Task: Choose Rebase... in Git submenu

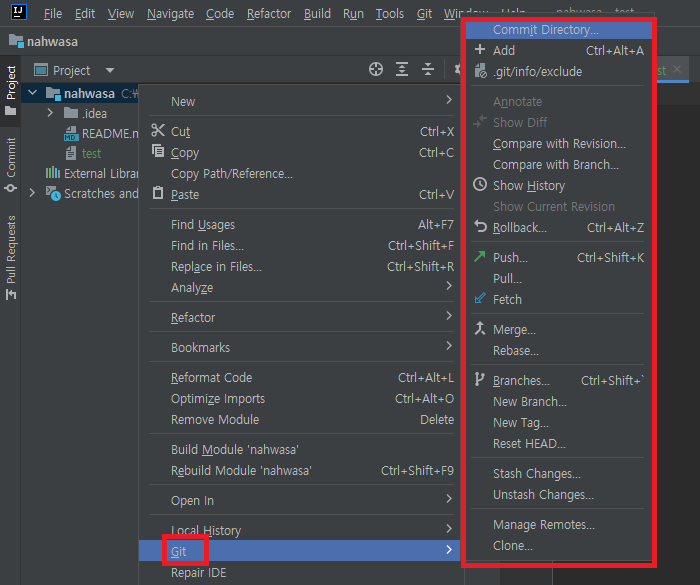Action: point(558,351)
